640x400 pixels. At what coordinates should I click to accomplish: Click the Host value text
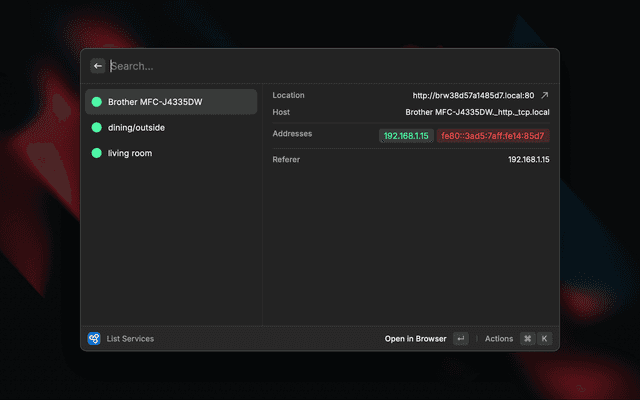pos(477,113)
